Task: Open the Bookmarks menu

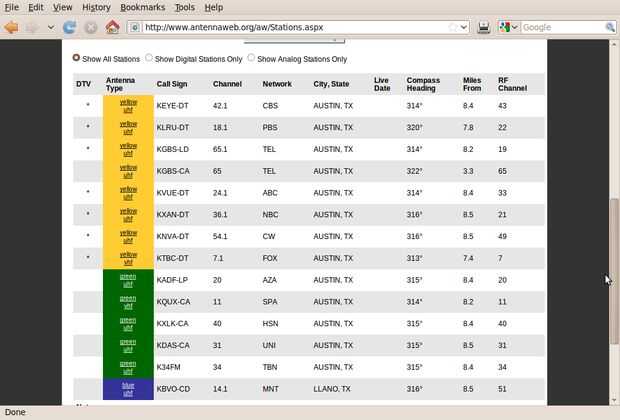Action: pos(143,8)
